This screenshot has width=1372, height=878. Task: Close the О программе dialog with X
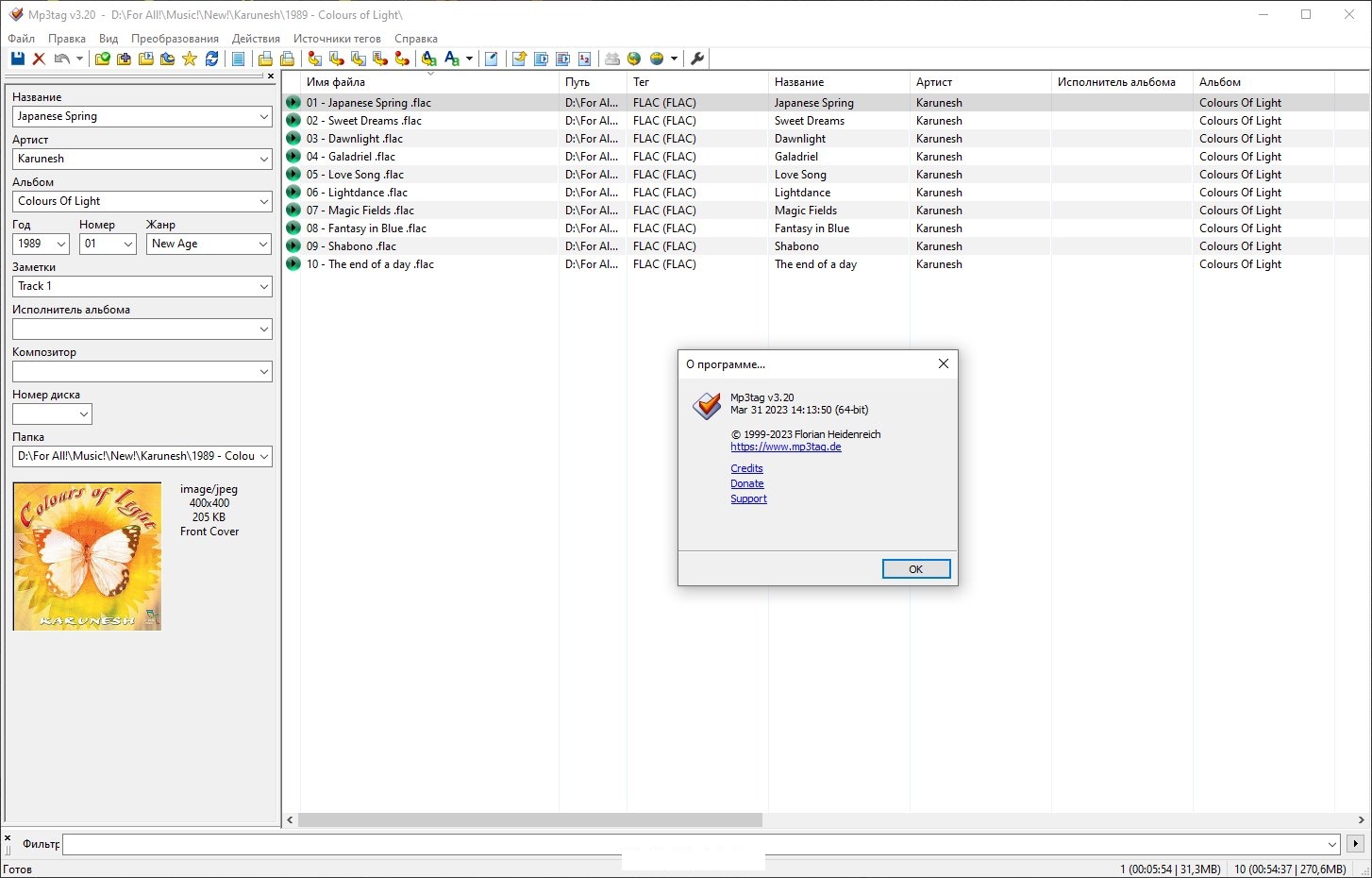pyautogui.click(x=943, y=363)
